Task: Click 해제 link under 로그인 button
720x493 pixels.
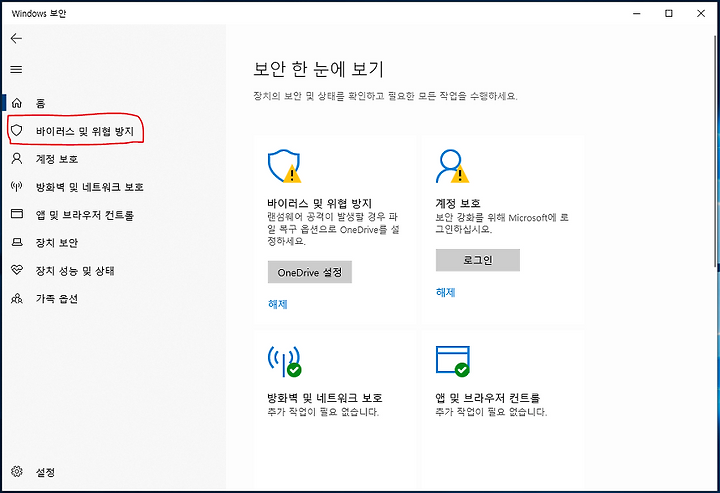Action: (445, 292)
